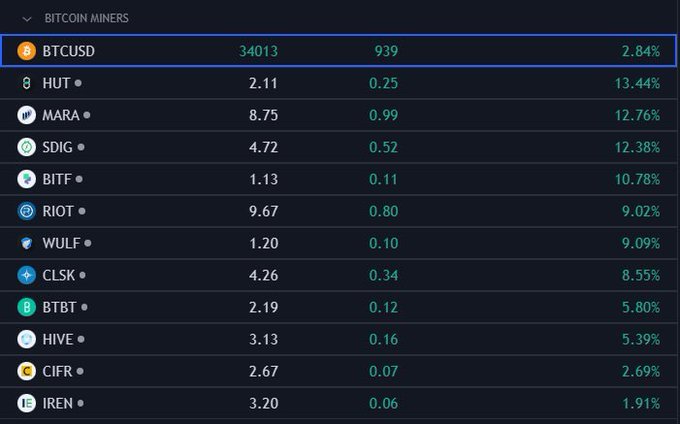This screenshot has height=424, width=680.
Task: Click the WULF shield logo icon
Action: (x=27, y=243)
